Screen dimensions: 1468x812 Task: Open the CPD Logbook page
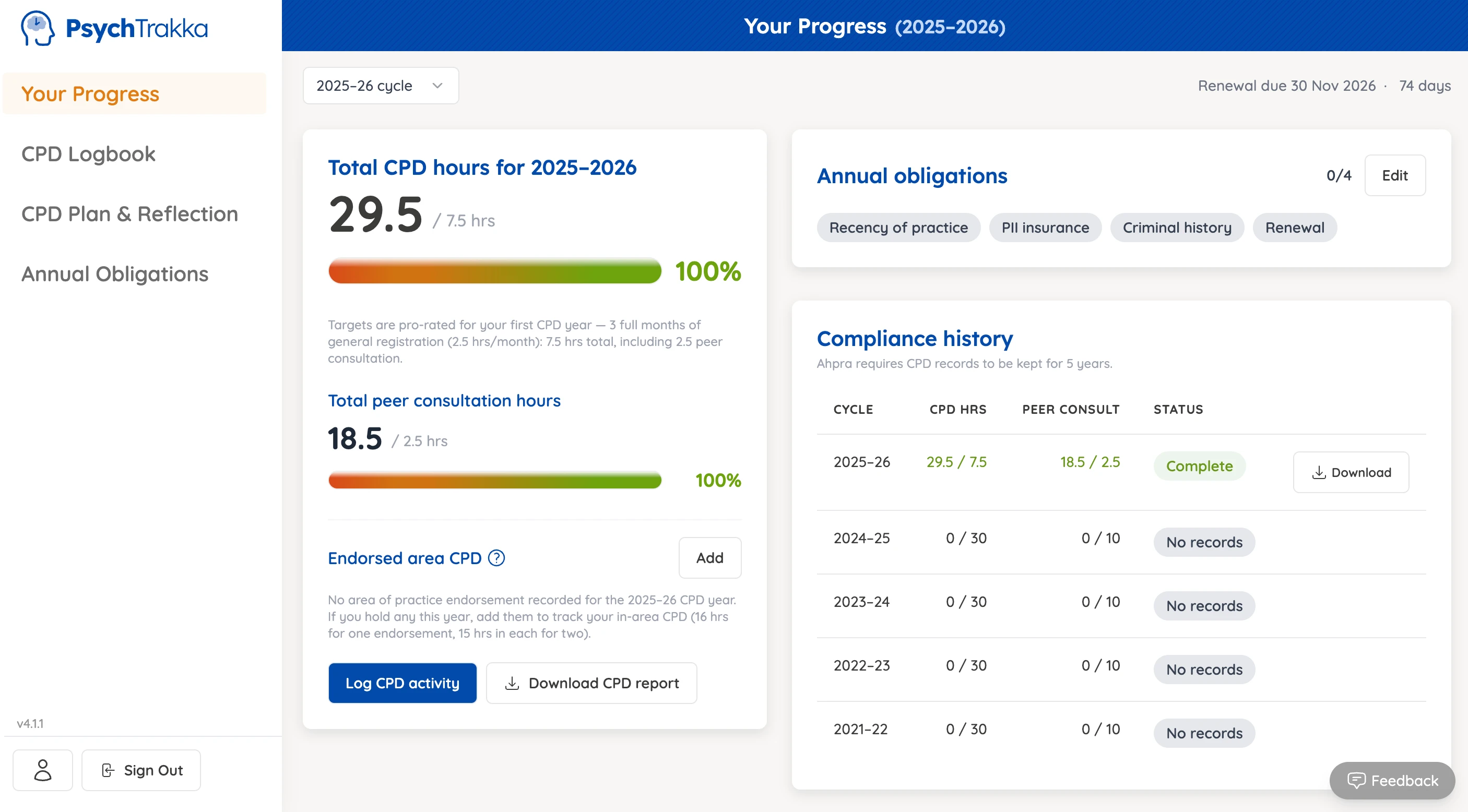point(88,154)
